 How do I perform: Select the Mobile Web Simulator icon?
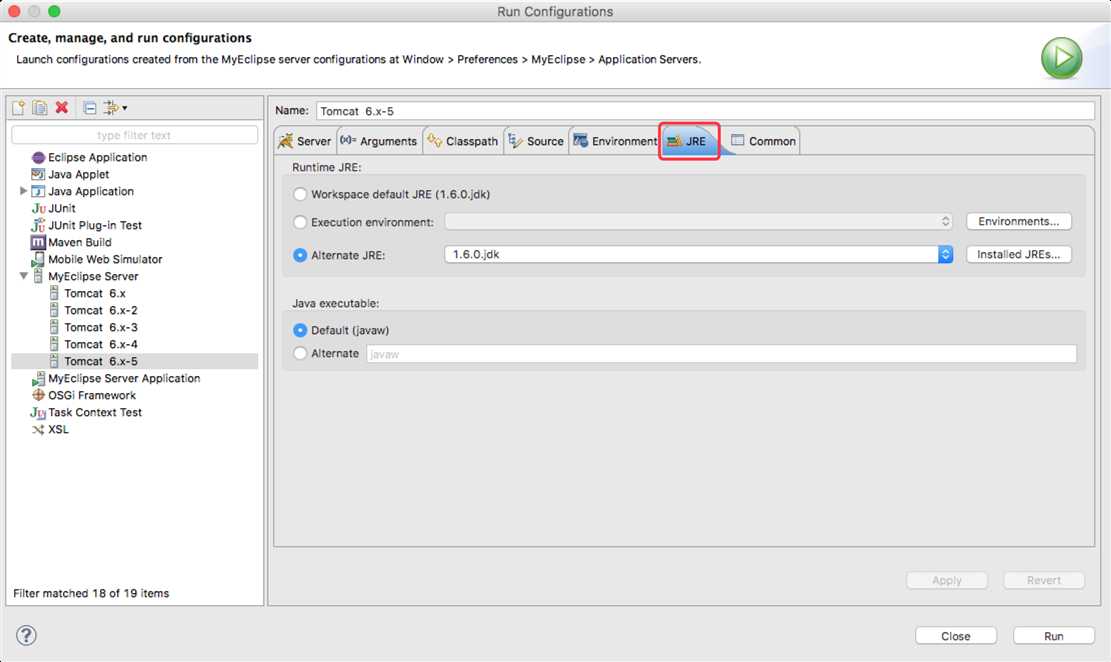38,259
